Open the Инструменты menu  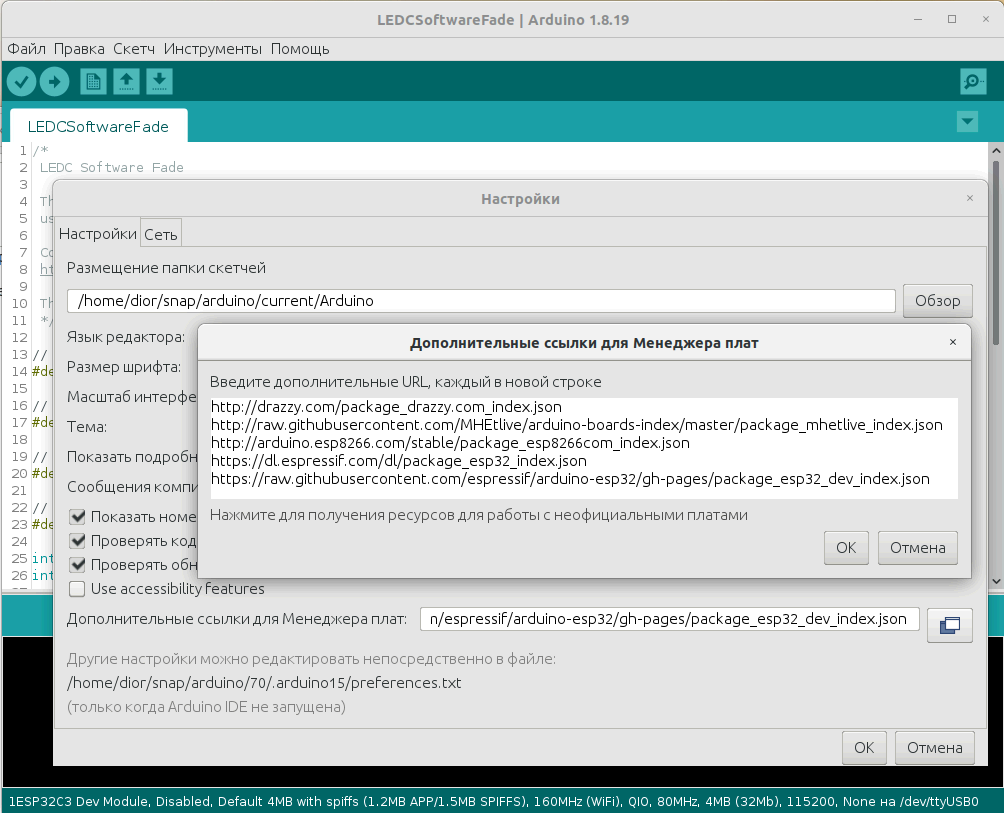click(x=213, y=49)
